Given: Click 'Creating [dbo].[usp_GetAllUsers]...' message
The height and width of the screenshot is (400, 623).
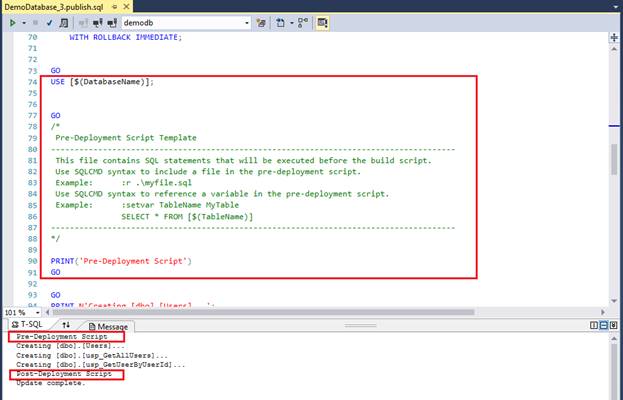Looking at the screenshot, I should coord(92,356).
